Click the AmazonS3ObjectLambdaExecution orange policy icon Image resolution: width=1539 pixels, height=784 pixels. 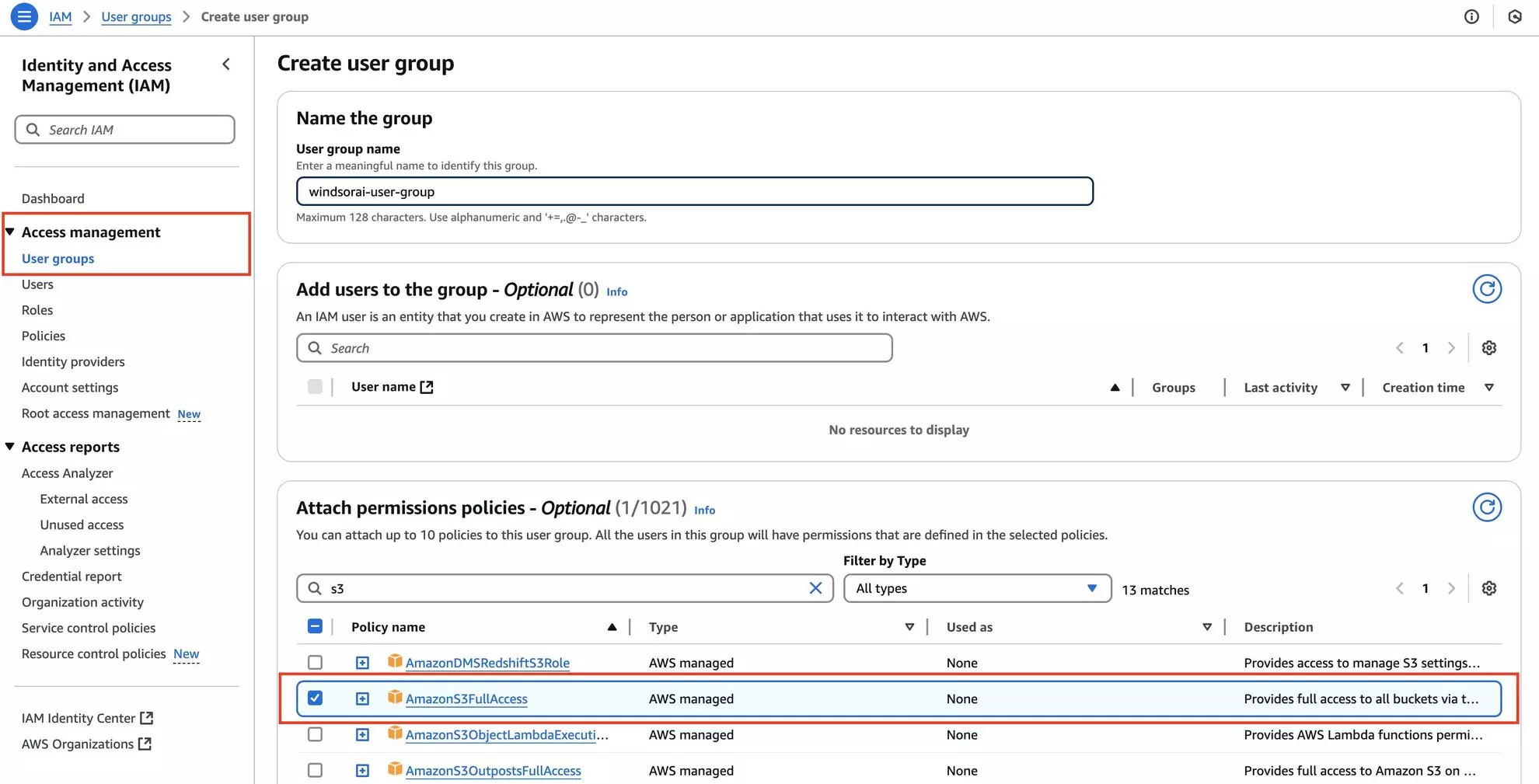coord(395,733)
